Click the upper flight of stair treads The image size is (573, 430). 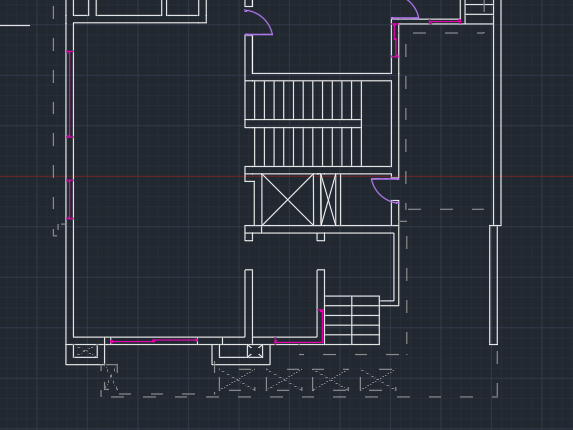(303, 100)
